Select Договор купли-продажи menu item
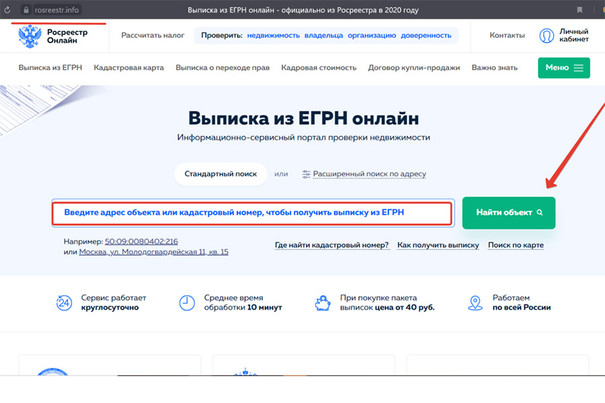The height and width of the screenshot is (403, 605). (x=414, y=68)
